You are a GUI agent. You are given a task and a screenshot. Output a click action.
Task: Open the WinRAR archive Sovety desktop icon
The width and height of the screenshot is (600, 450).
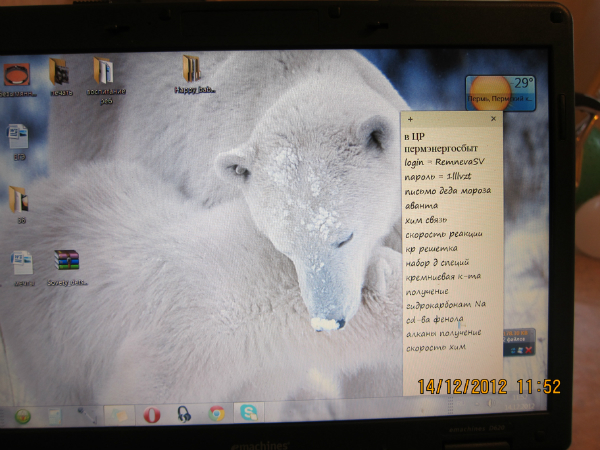click(x=66, y=262)
